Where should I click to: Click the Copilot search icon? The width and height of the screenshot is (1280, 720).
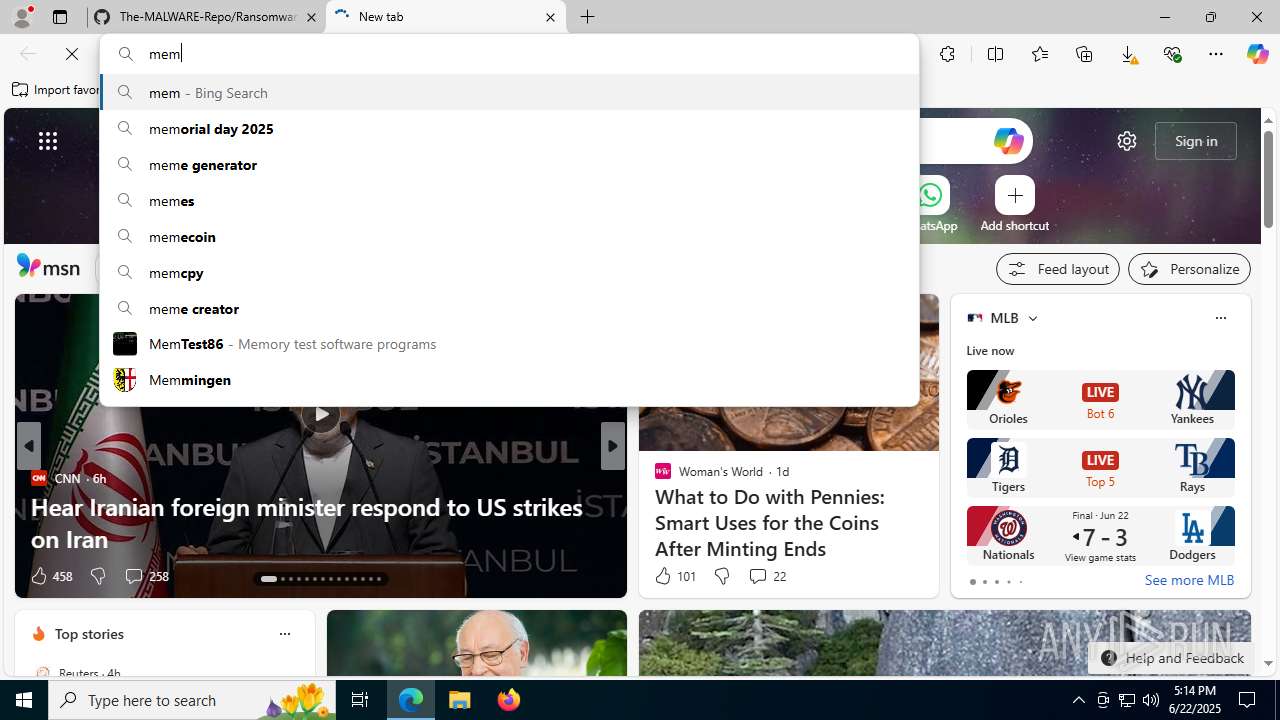(x=1008, y=141)
